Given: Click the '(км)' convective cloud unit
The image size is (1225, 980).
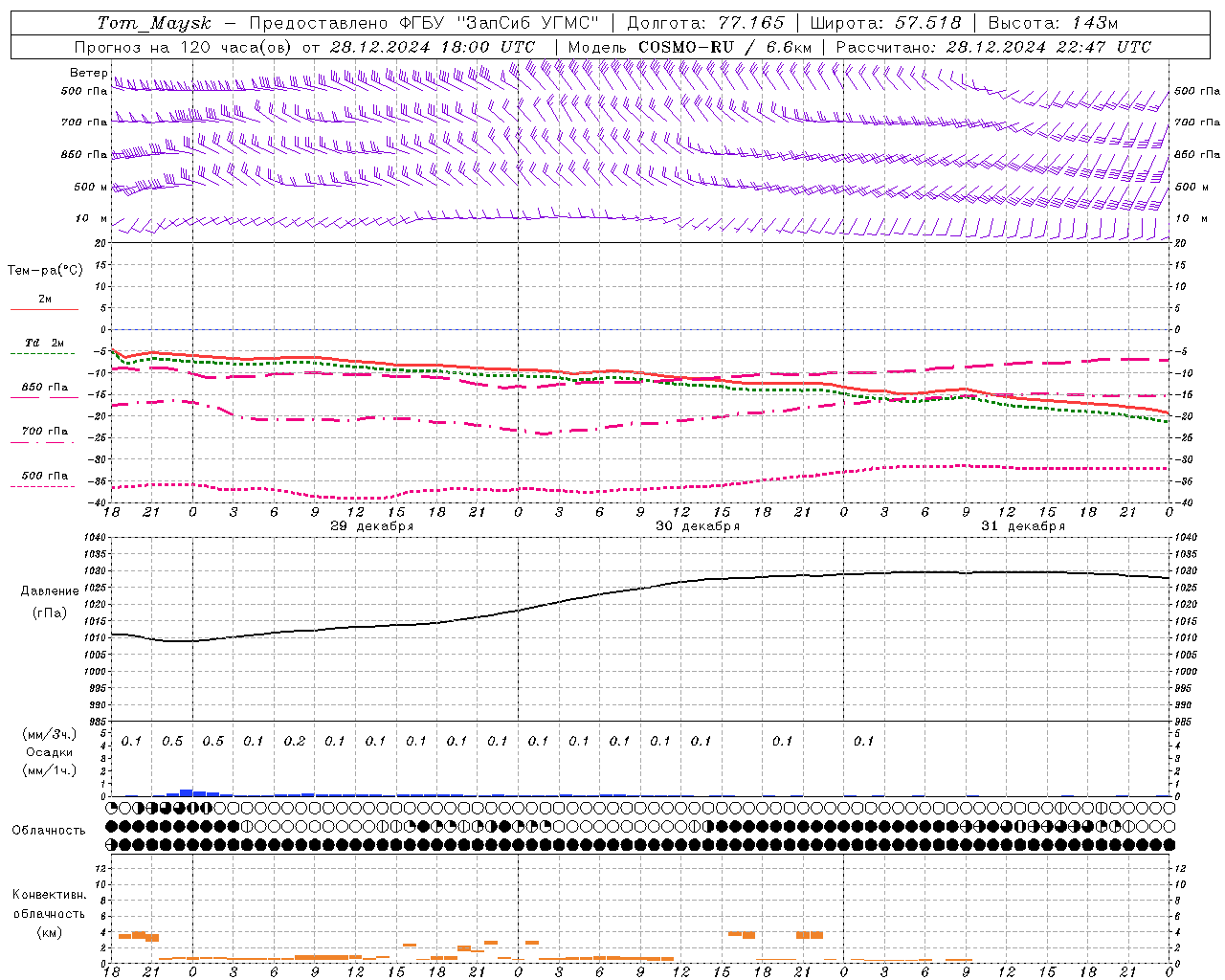Looking at the screenshot, I should tap(50, 932).
